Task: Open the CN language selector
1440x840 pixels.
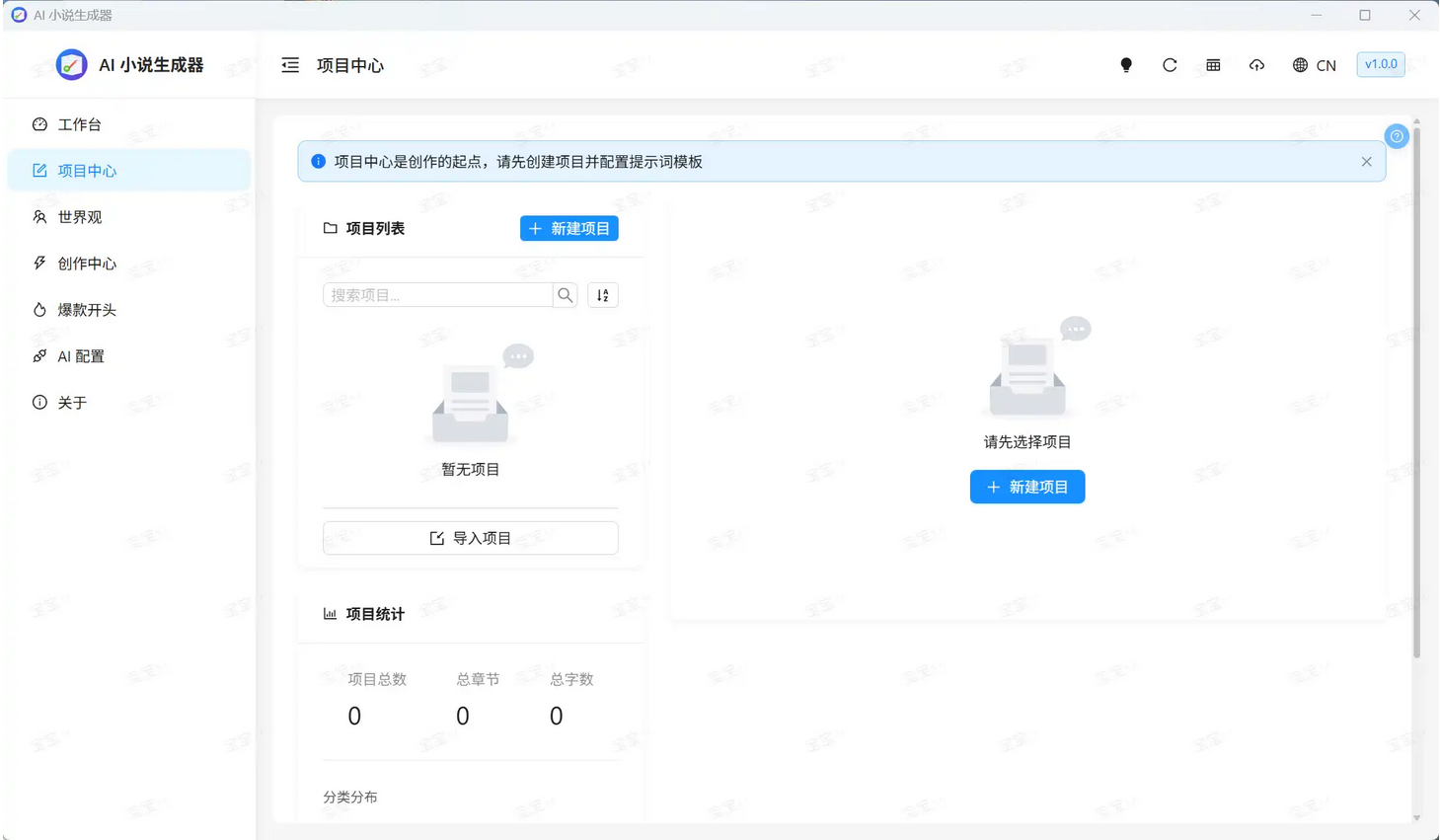Action: coord(1315,65)
